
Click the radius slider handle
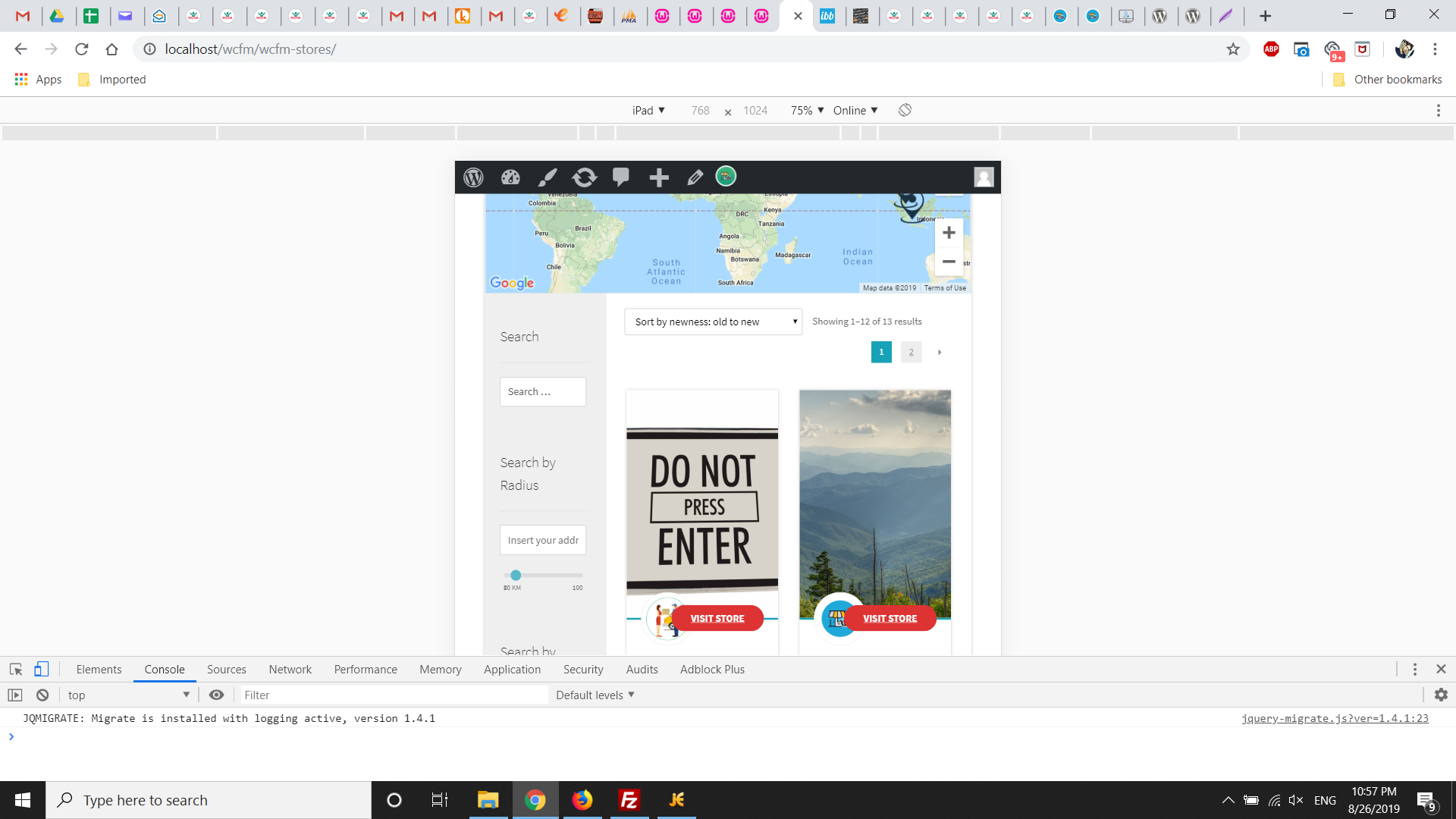tap(516, 576)
